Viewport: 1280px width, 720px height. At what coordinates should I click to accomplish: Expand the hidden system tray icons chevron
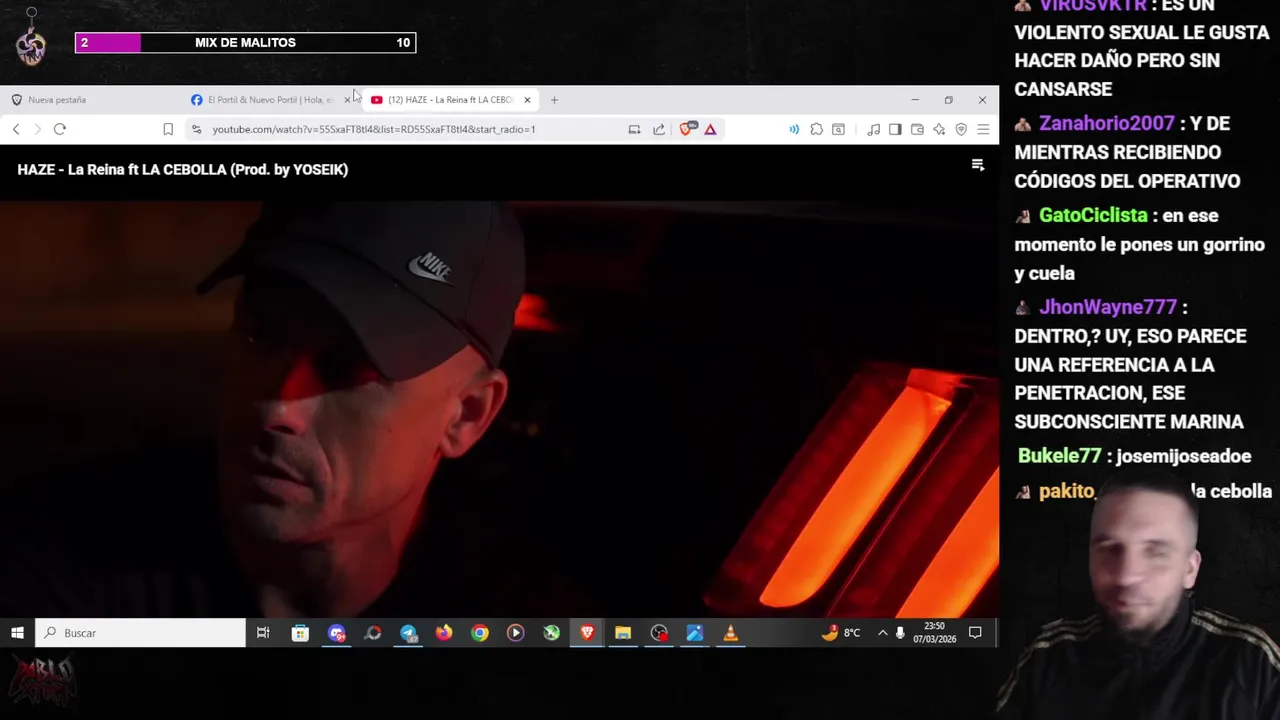[882, 632]
